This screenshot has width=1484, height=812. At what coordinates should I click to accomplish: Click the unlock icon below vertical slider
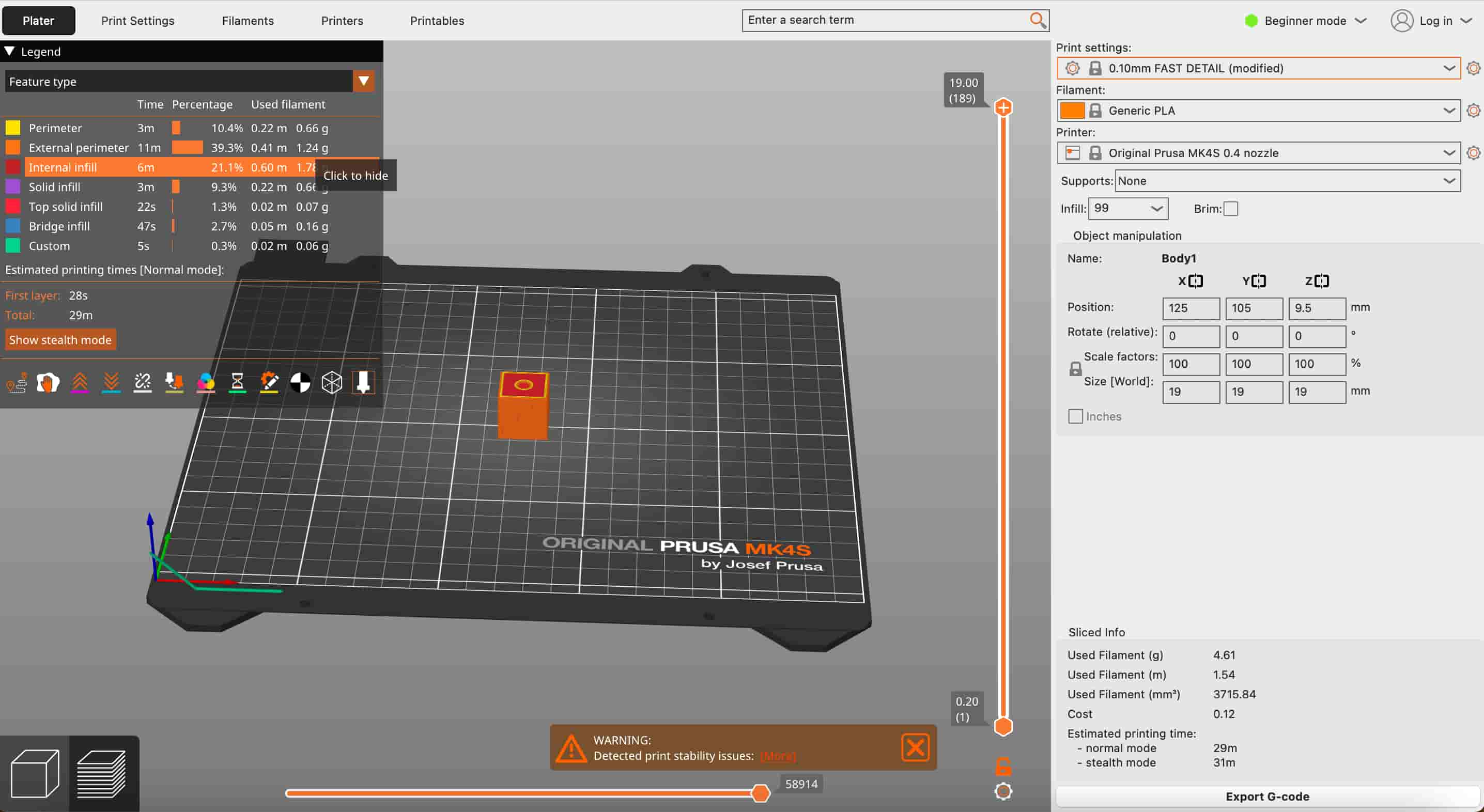(x=1003, y=767)
